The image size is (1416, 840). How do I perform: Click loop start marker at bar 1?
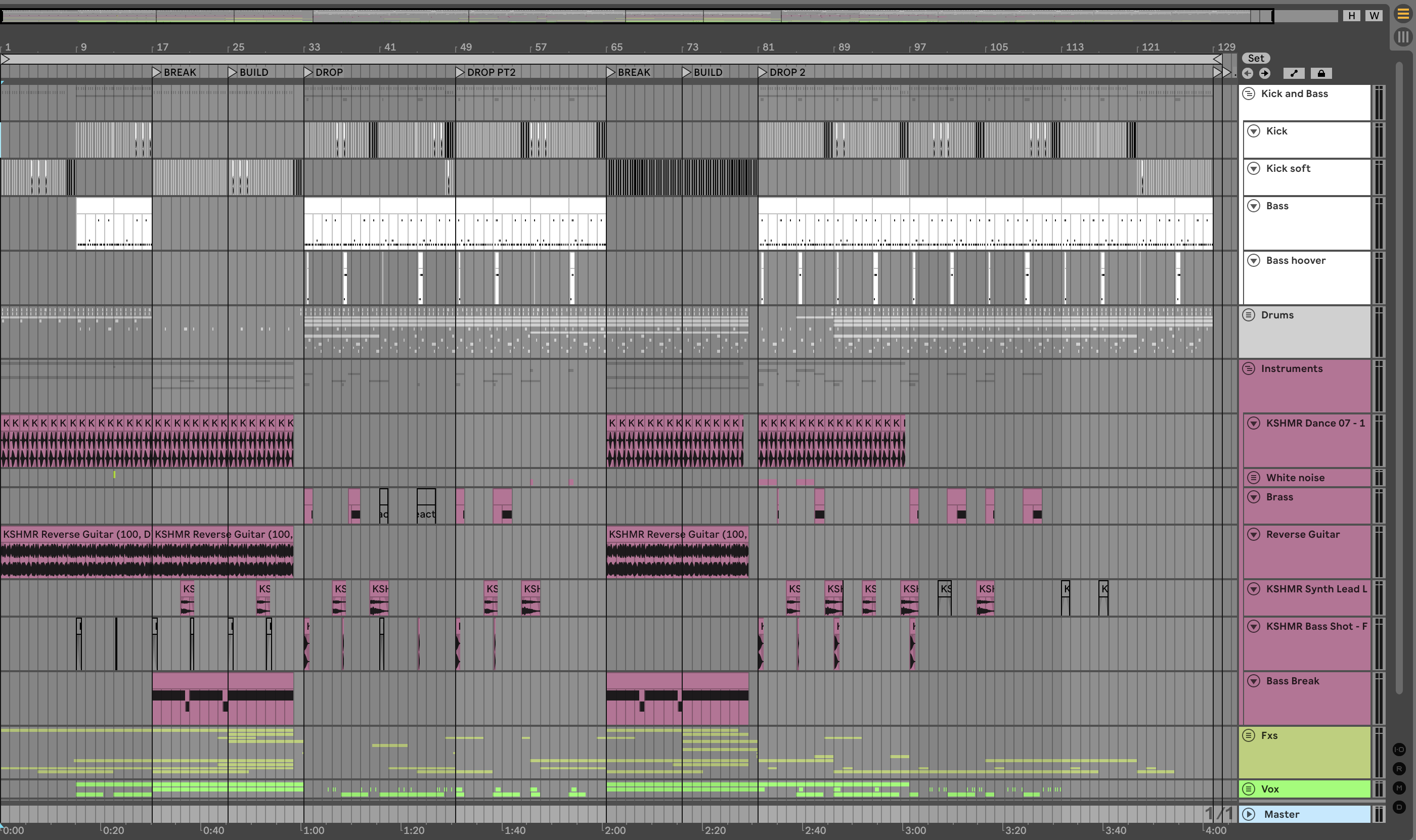pyautogui.click(x=5, y=59)
